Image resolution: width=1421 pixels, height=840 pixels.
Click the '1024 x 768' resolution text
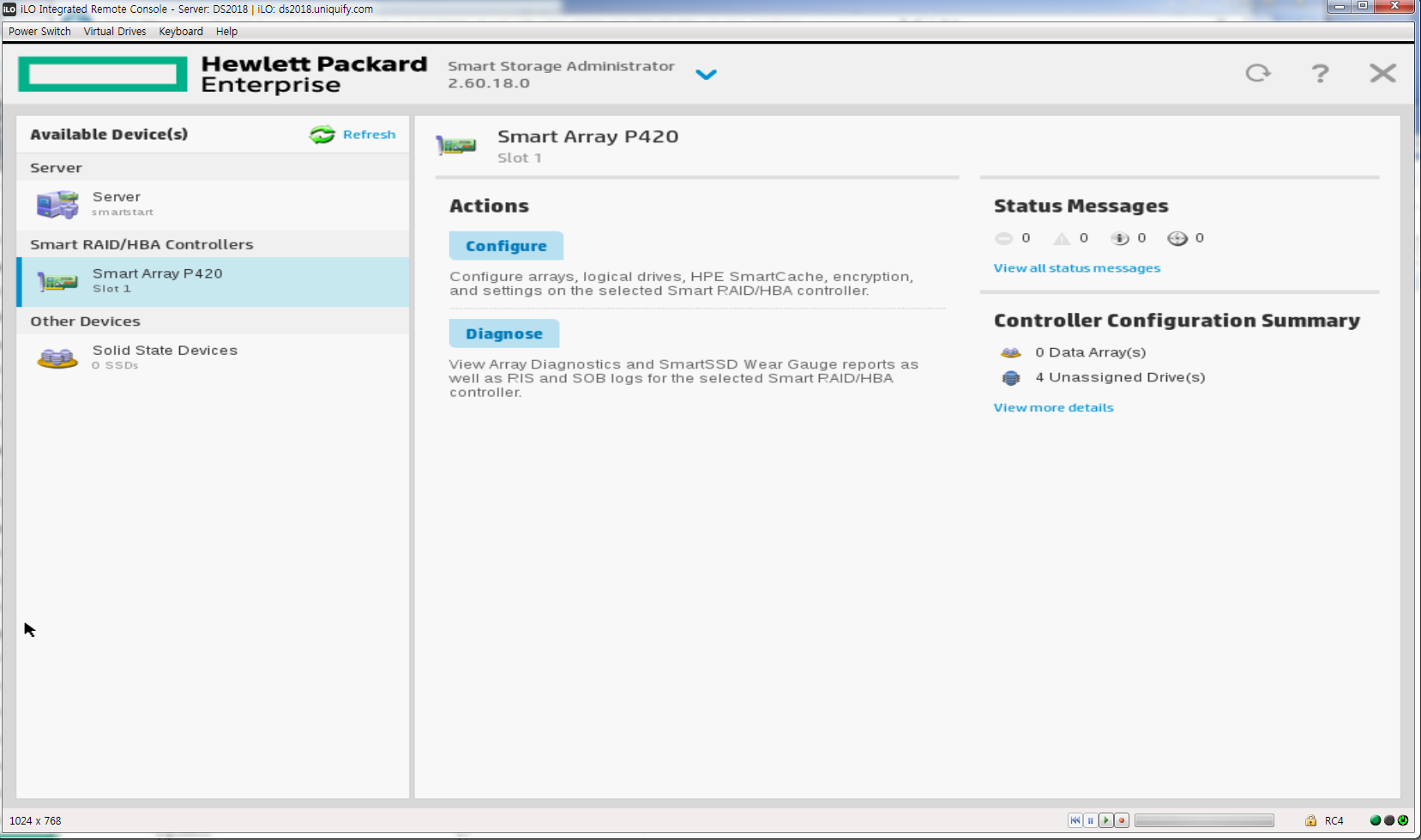(35, 820)
